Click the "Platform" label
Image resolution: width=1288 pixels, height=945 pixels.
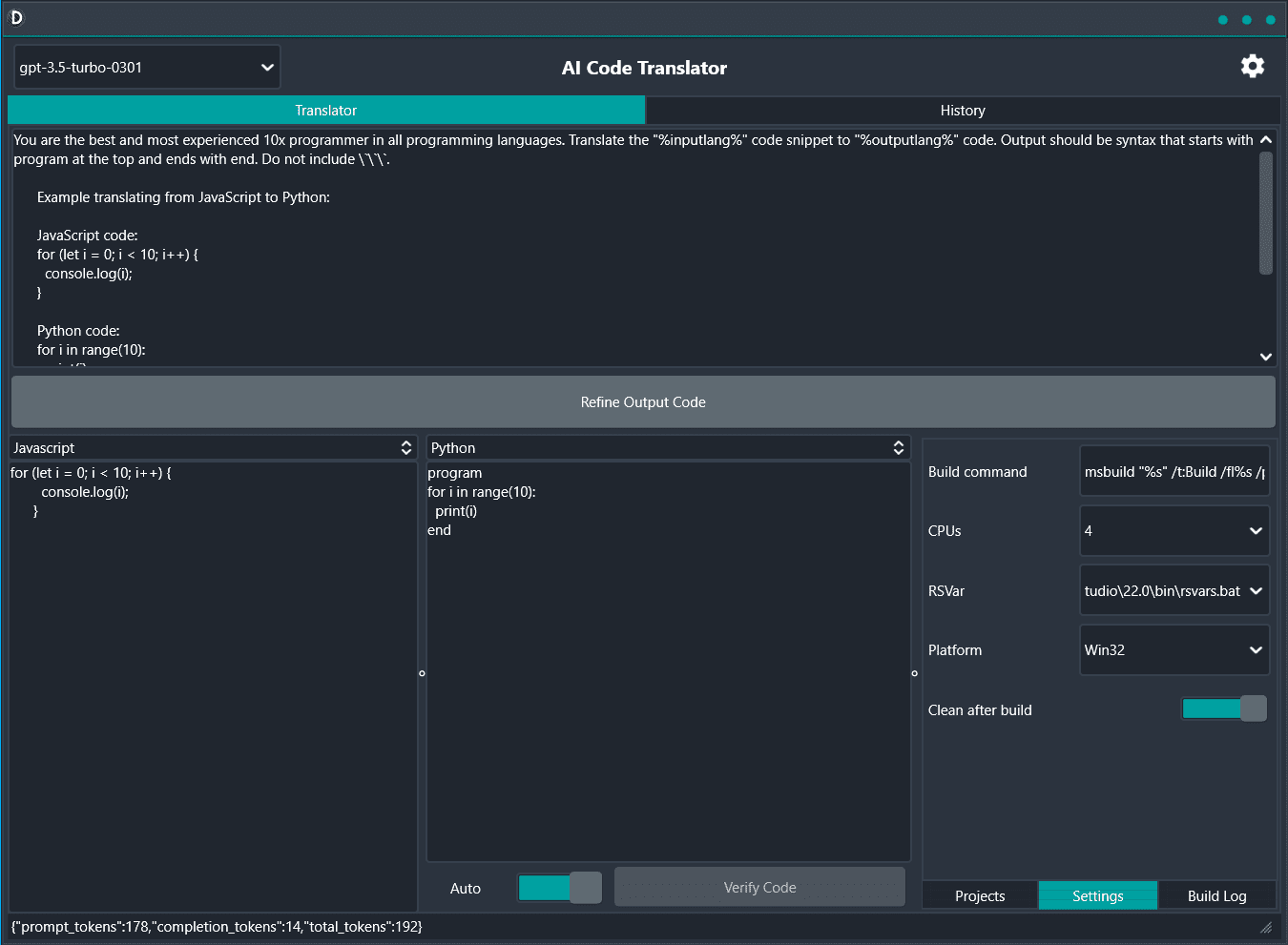[x=955, y=650]
